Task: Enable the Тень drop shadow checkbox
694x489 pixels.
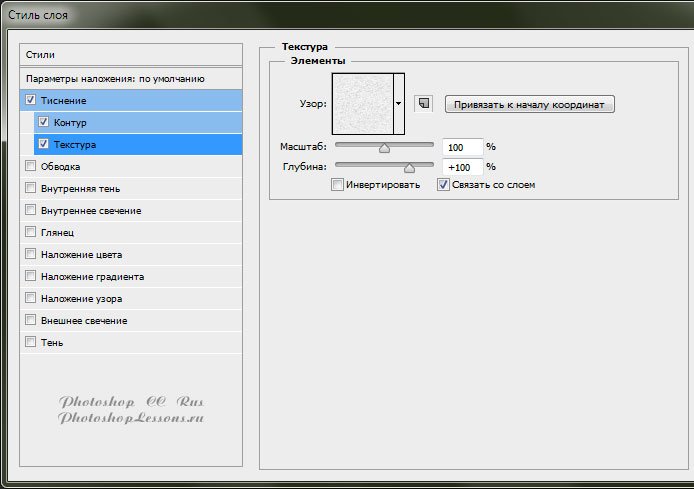Action: 30,343
